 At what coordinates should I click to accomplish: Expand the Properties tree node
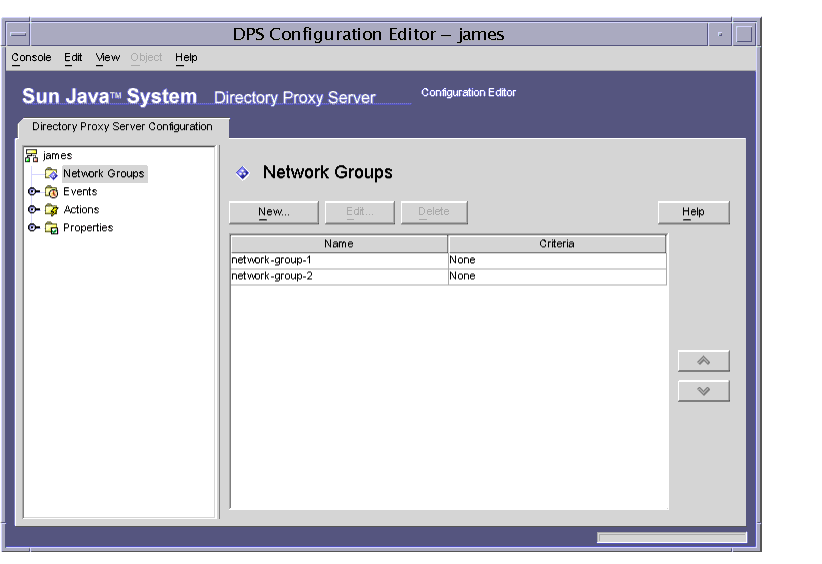(x=33, y=227)
